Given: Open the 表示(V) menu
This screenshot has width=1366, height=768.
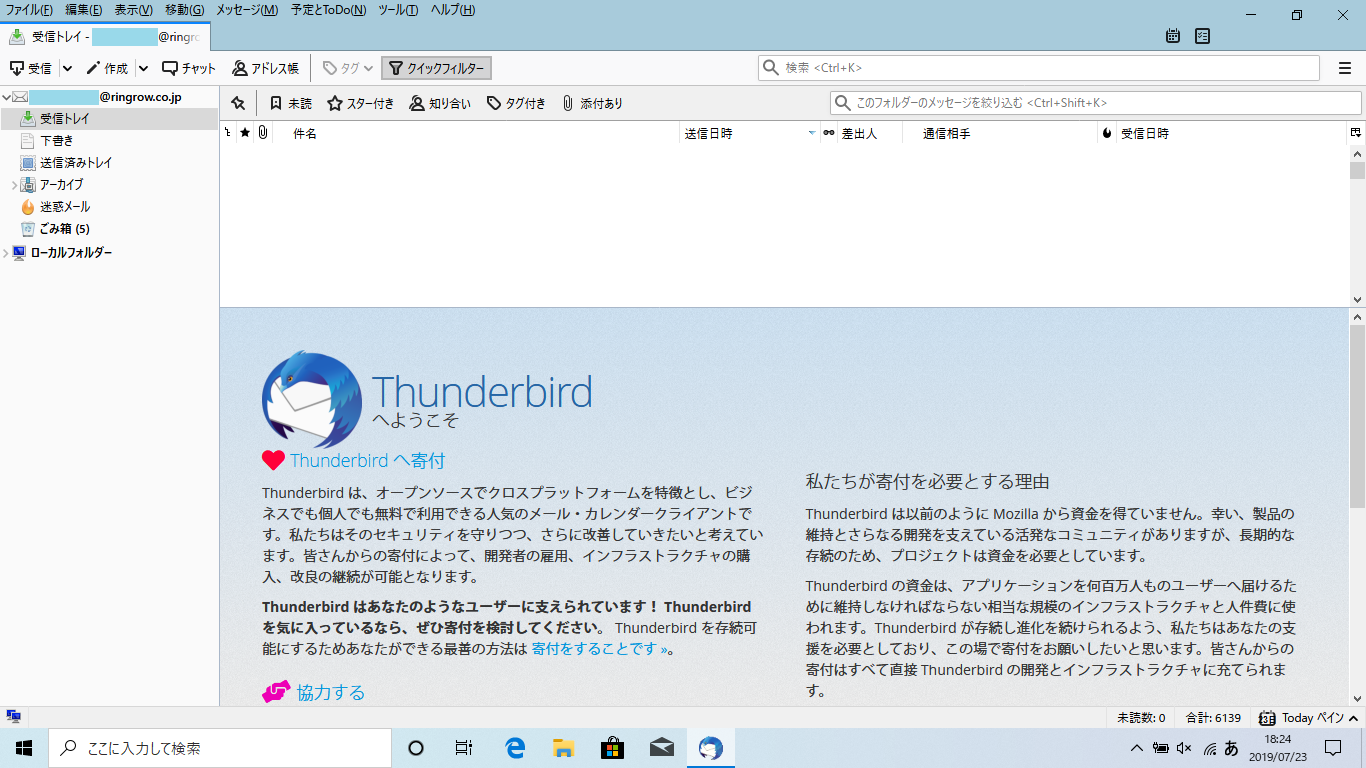Looking at the screenshot, I should [133, 10].
